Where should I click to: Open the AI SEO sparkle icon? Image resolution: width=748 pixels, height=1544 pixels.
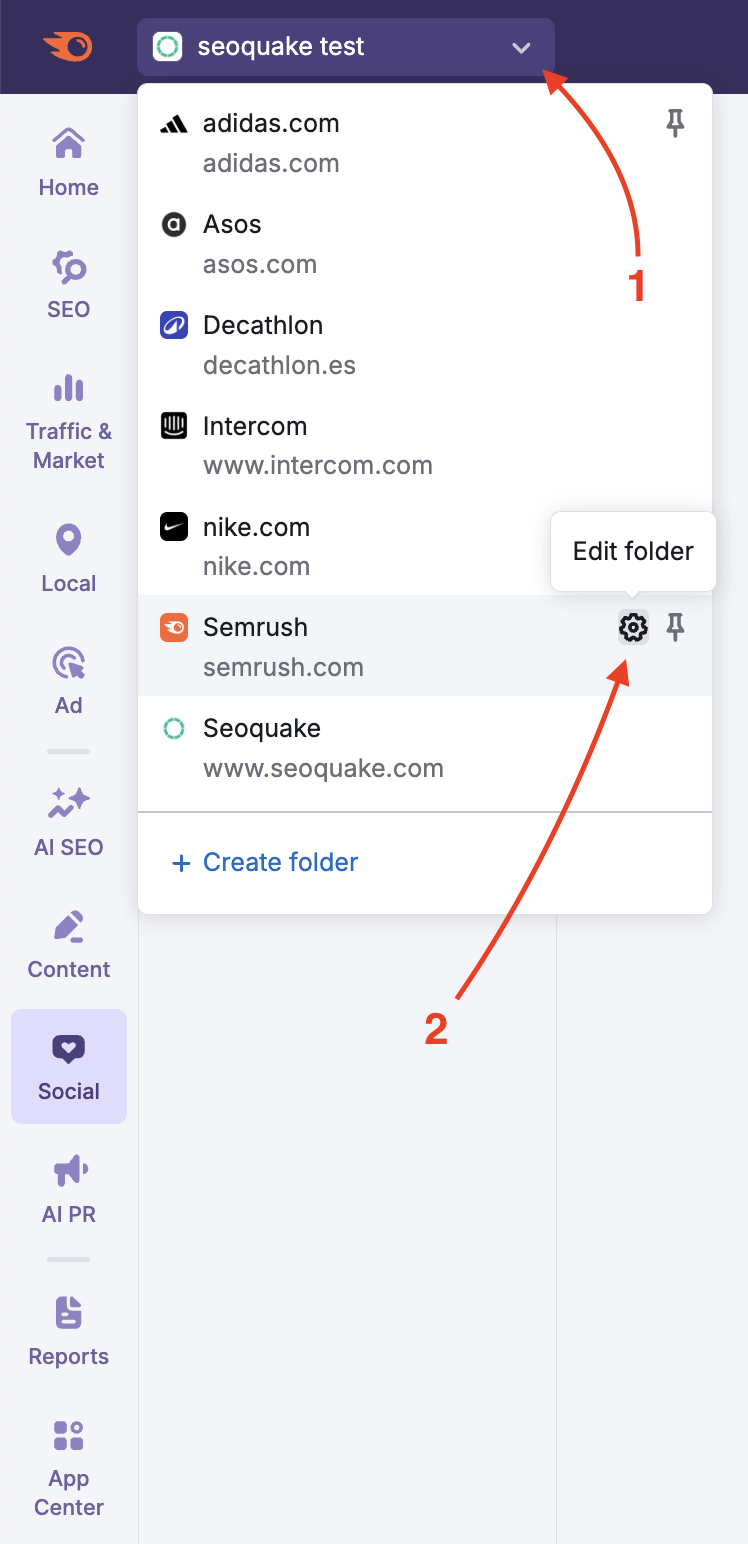(68, 803)
